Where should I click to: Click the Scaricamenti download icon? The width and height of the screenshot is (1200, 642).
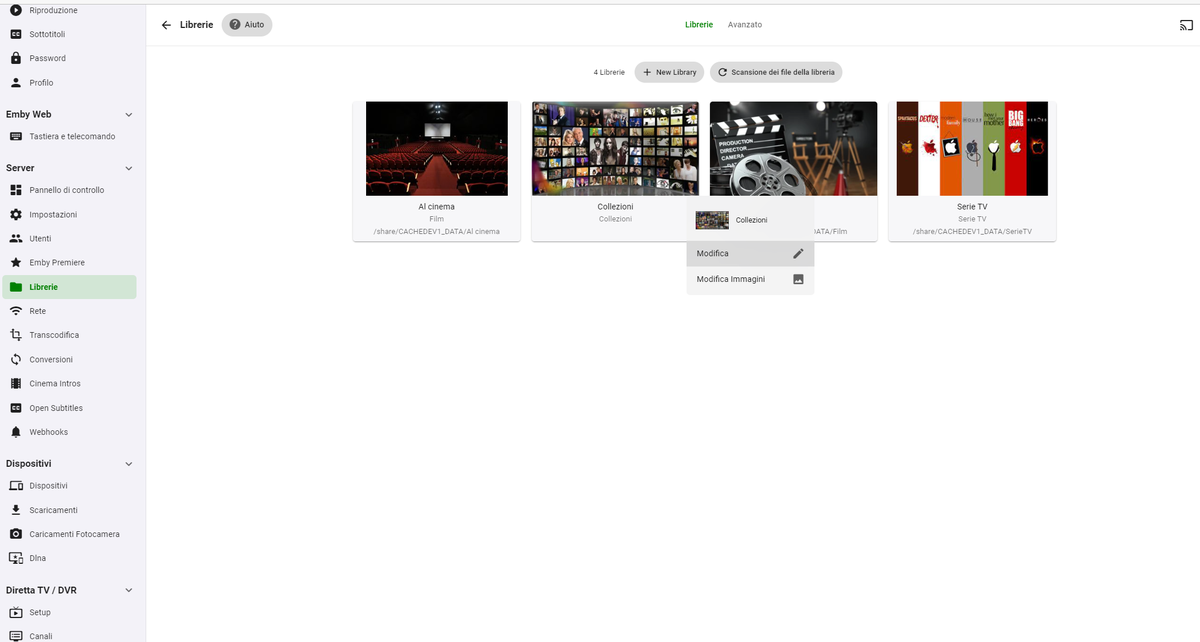16,510
